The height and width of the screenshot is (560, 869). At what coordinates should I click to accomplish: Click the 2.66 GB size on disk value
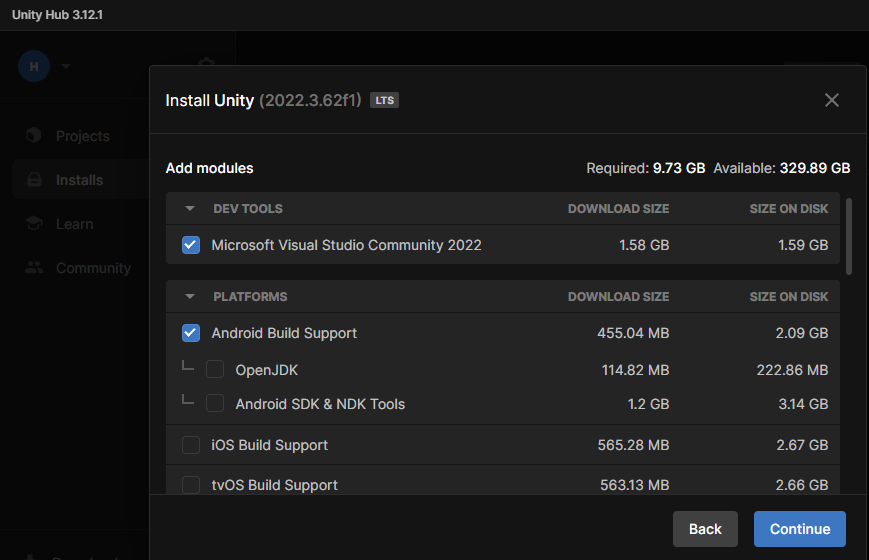pyautogui.click(x=801, y=485)
